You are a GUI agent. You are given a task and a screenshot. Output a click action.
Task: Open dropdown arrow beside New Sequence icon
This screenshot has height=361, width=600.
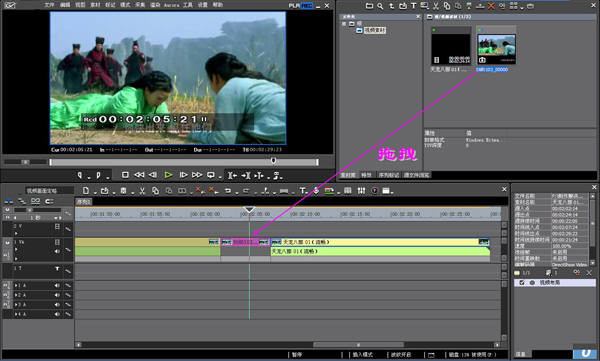point(95,193)
